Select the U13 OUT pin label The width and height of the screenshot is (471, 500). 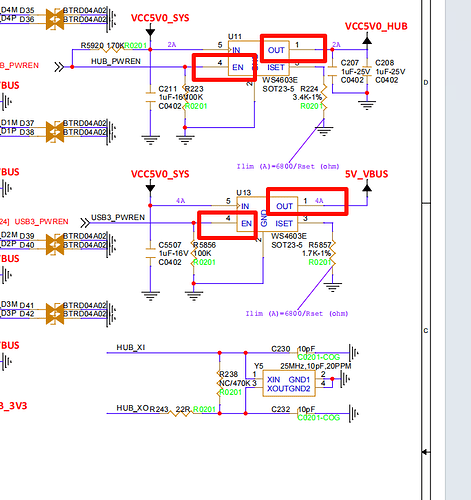coord(284,206)
